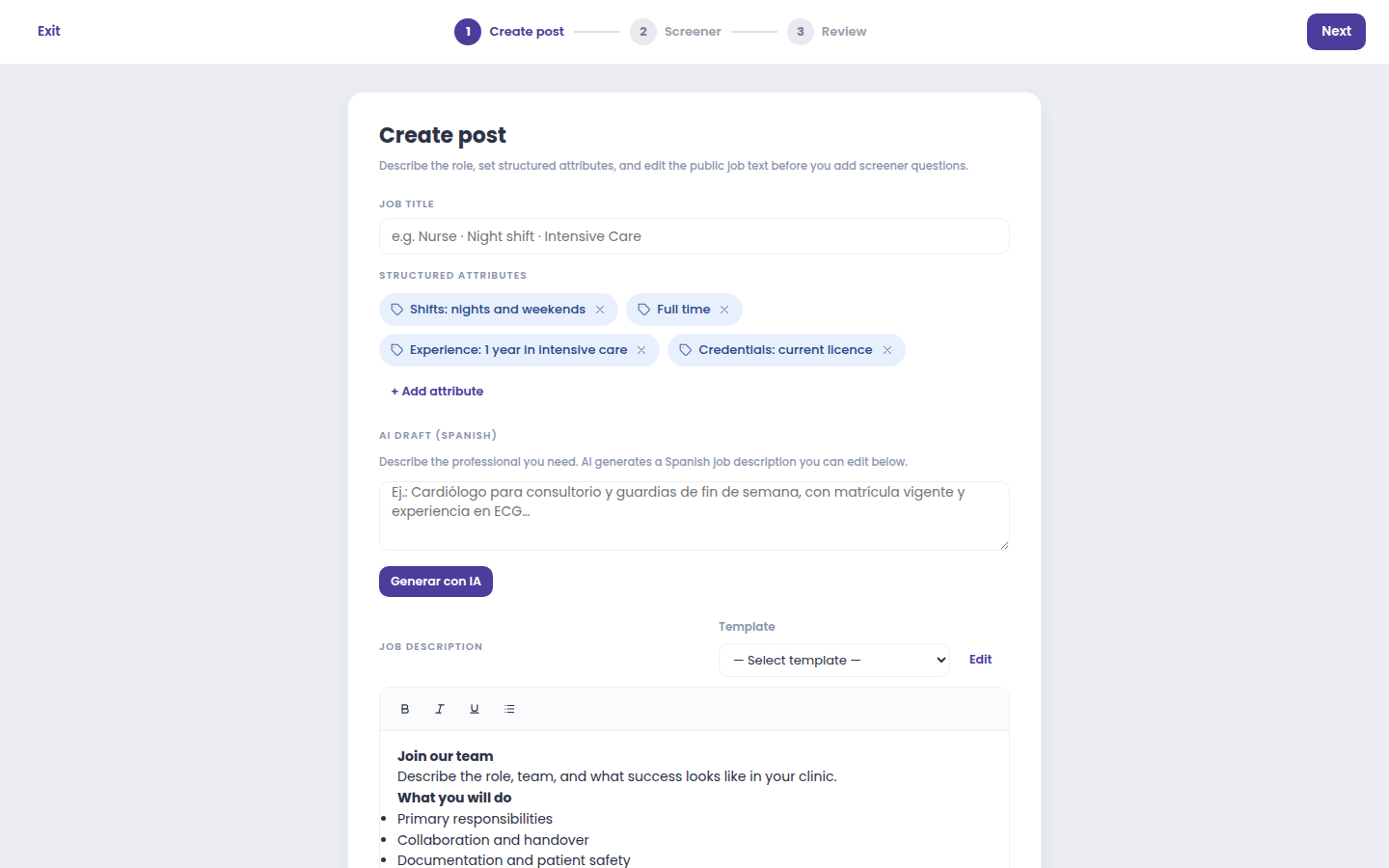This screenshot has width=1389, height=868.
Task: Jump to the Review step
Action: coord(827,32)
